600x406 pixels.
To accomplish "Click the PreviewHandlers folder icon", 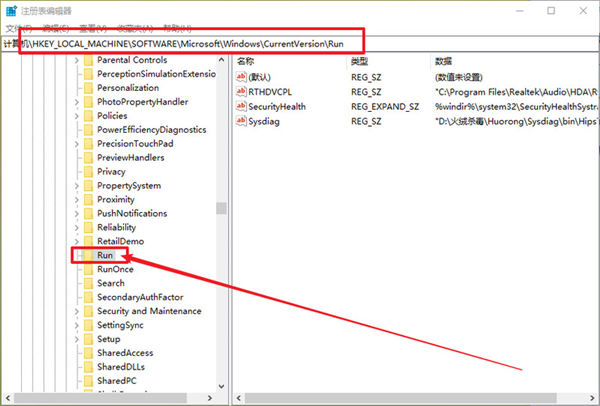I will 88,158.
